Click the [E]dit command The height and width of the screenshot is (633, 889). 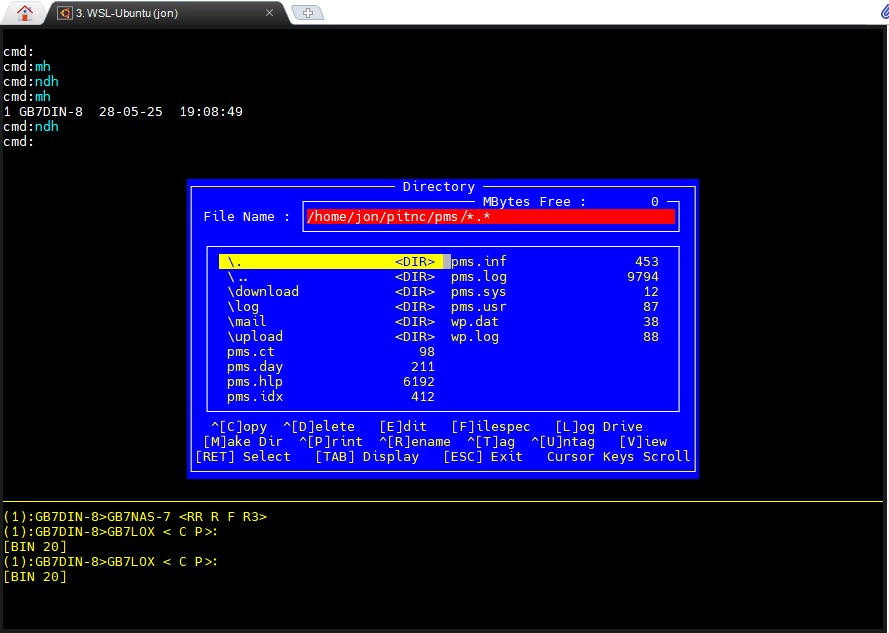[x=403, y=427]
